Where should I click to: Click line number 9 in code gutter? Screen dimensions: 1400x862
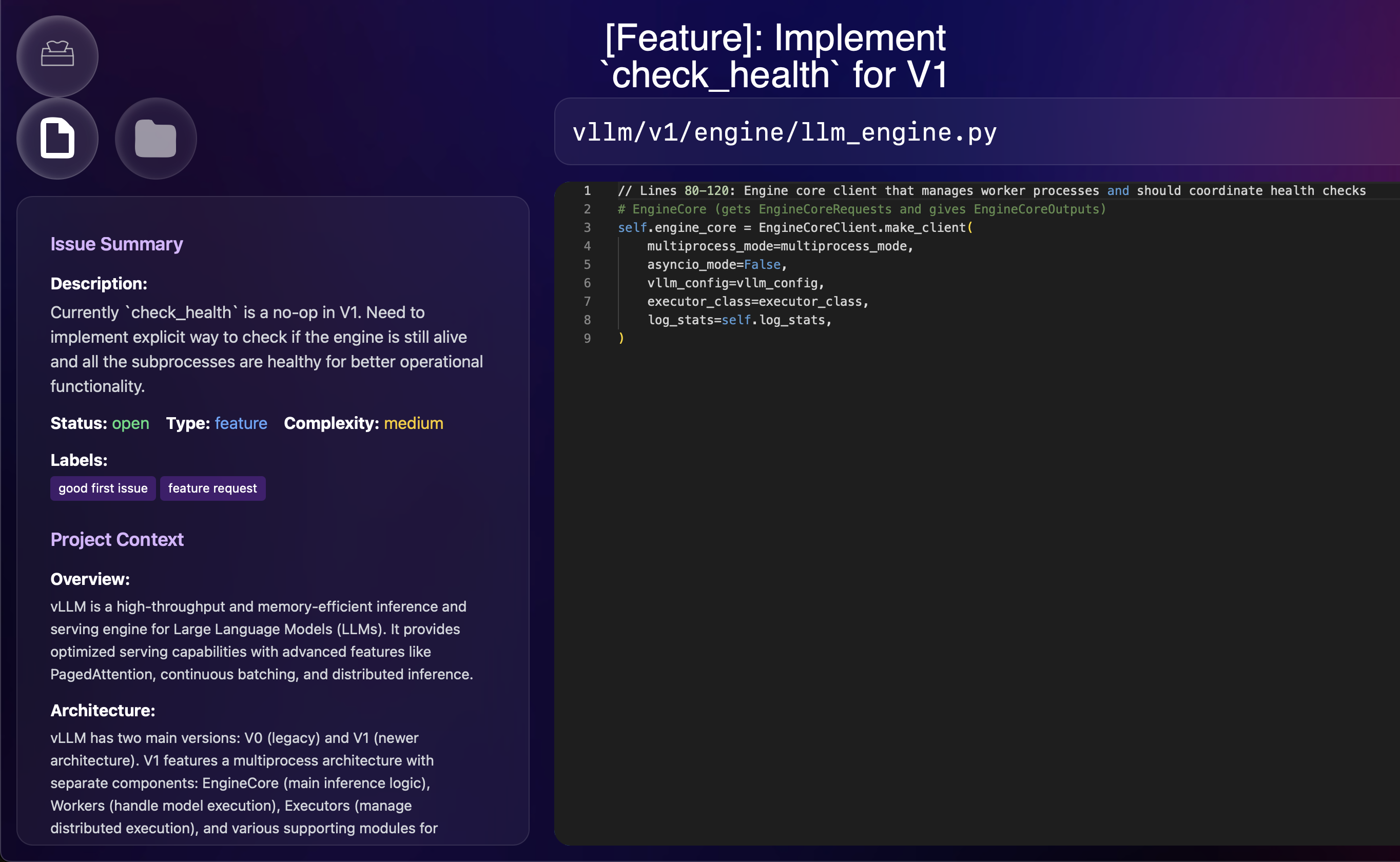[587, 338]
